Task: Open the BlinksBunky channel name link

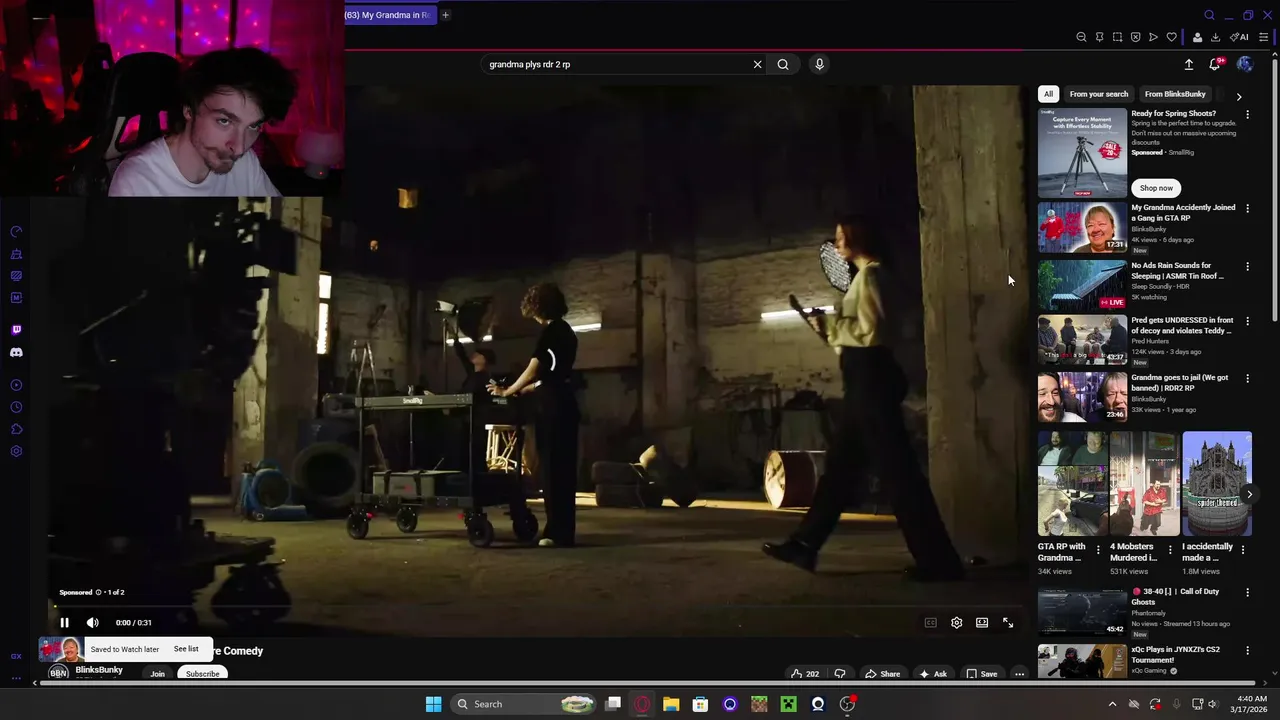Action: (99, 670)
